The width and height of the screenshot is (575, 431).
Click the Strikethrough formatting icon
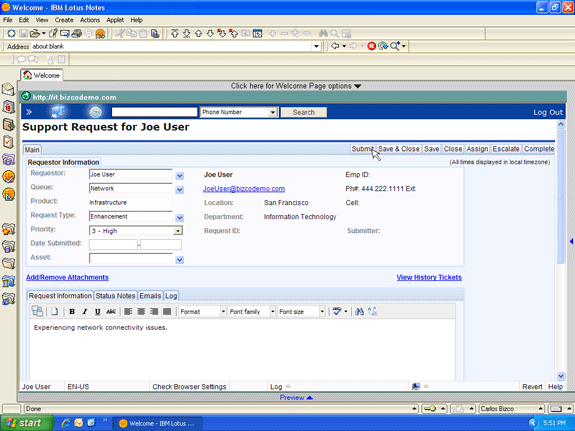(111, 312)
